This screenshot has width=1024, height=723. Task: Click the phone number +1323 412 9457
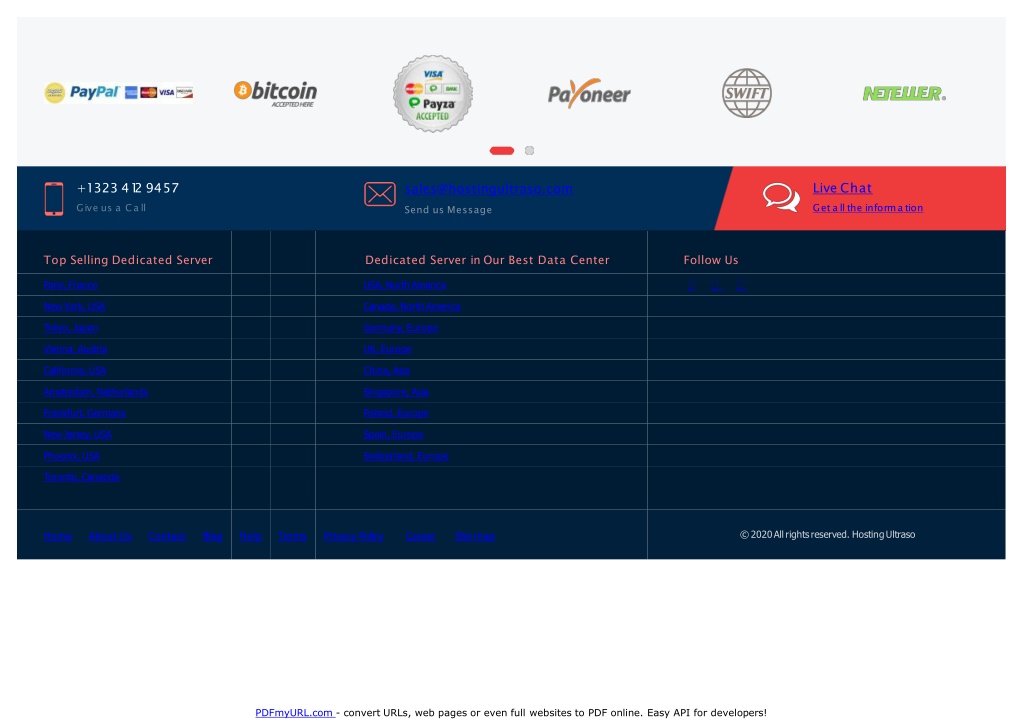(x=128, y=188)
